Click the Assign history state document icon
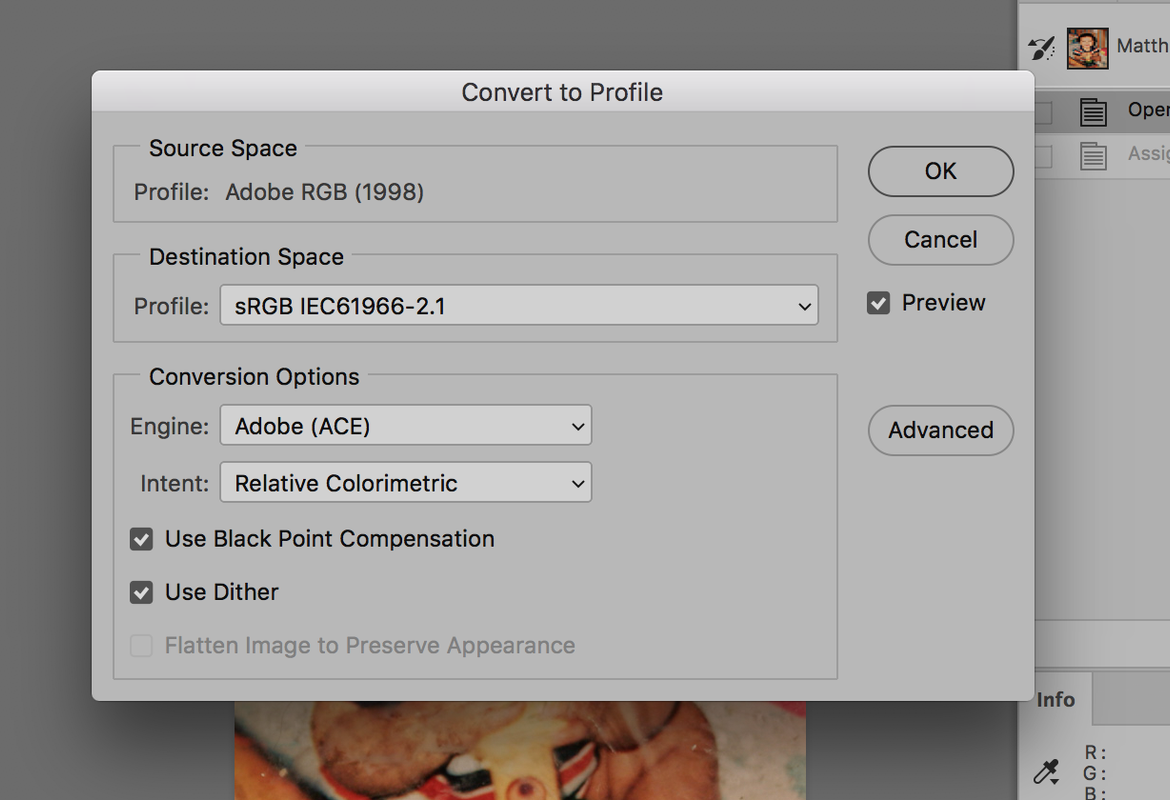This screenshot has width=1170, height=800. [x=1093, y=156]
